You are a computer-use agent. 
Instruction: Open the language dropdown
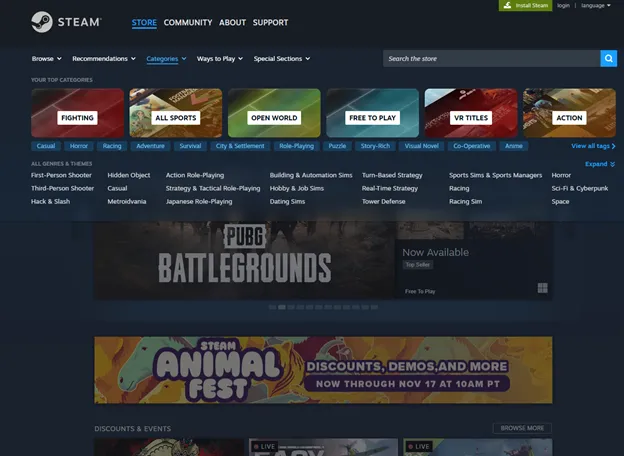point(596,6)
